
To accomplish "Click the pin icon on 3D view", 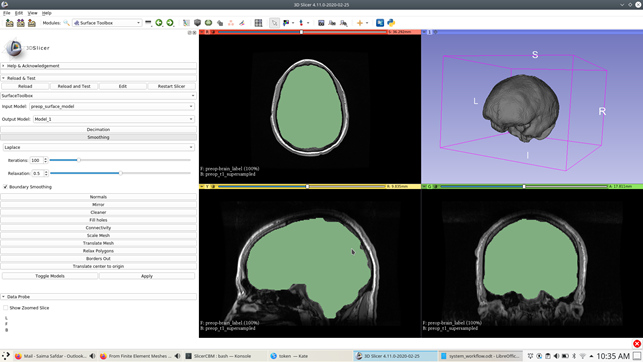I will [424, 32].
